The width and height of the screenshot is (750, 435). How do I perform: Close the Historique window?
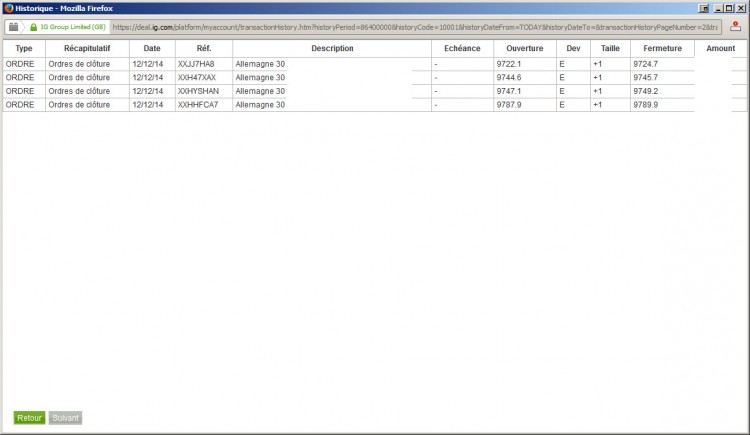740,8
